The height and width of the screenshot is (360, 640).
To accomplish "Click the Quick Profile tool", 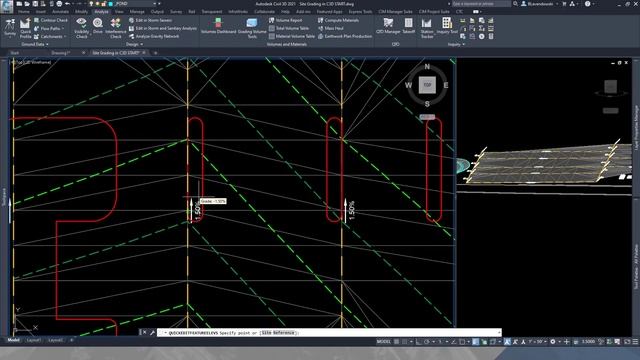I will click(25, 28).
